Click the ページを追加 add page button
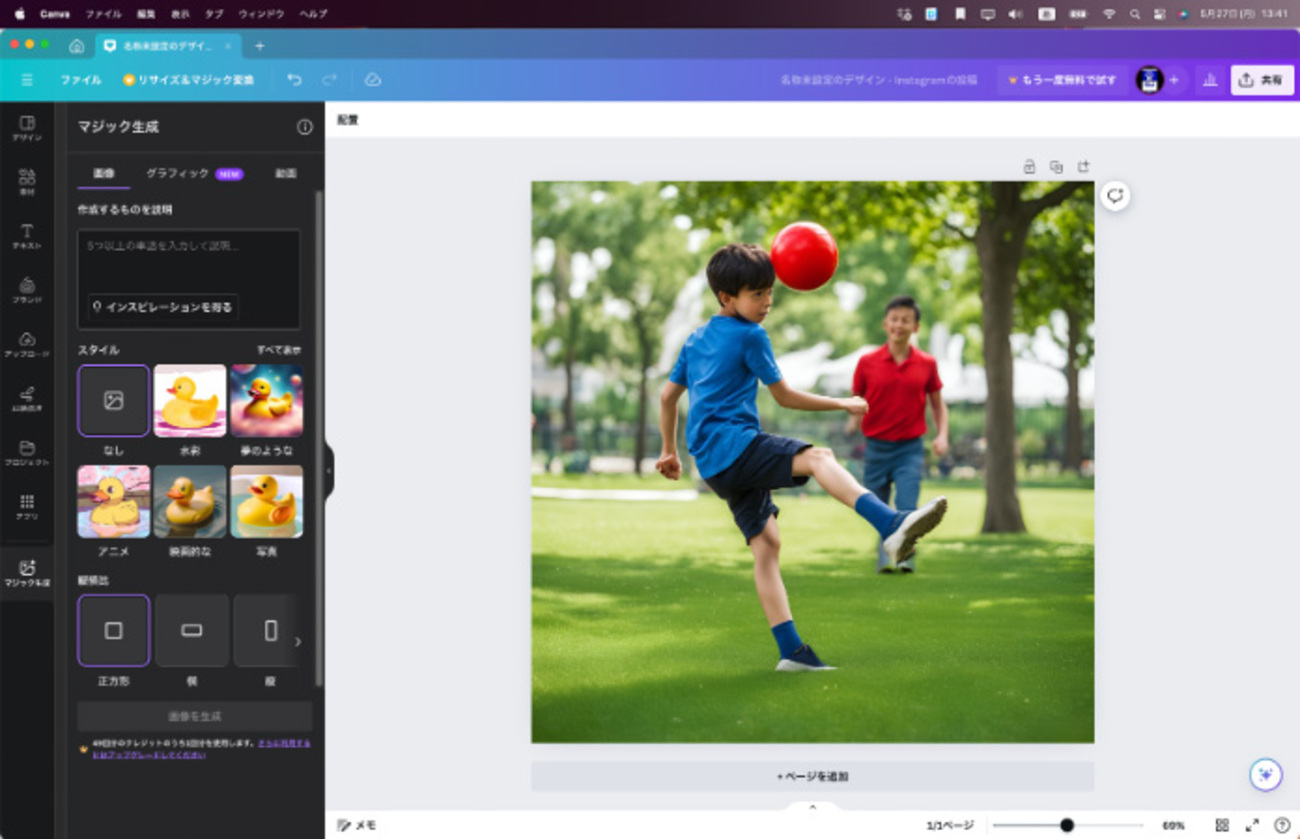Screen dimensions: 1300x839 (x=812, y=776)
